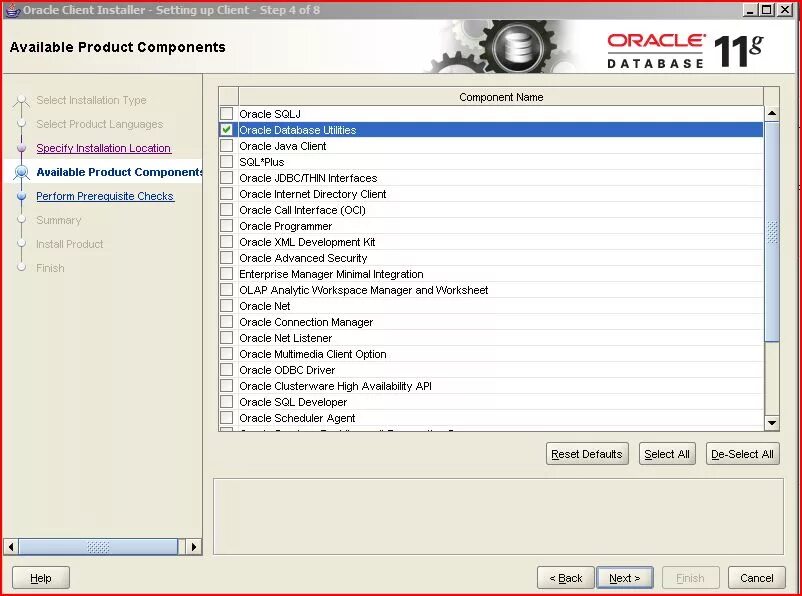The image size is (802, 596).
Task: Enable the Oracle Scheduler Agent checkbox
Action: (227, 417)
